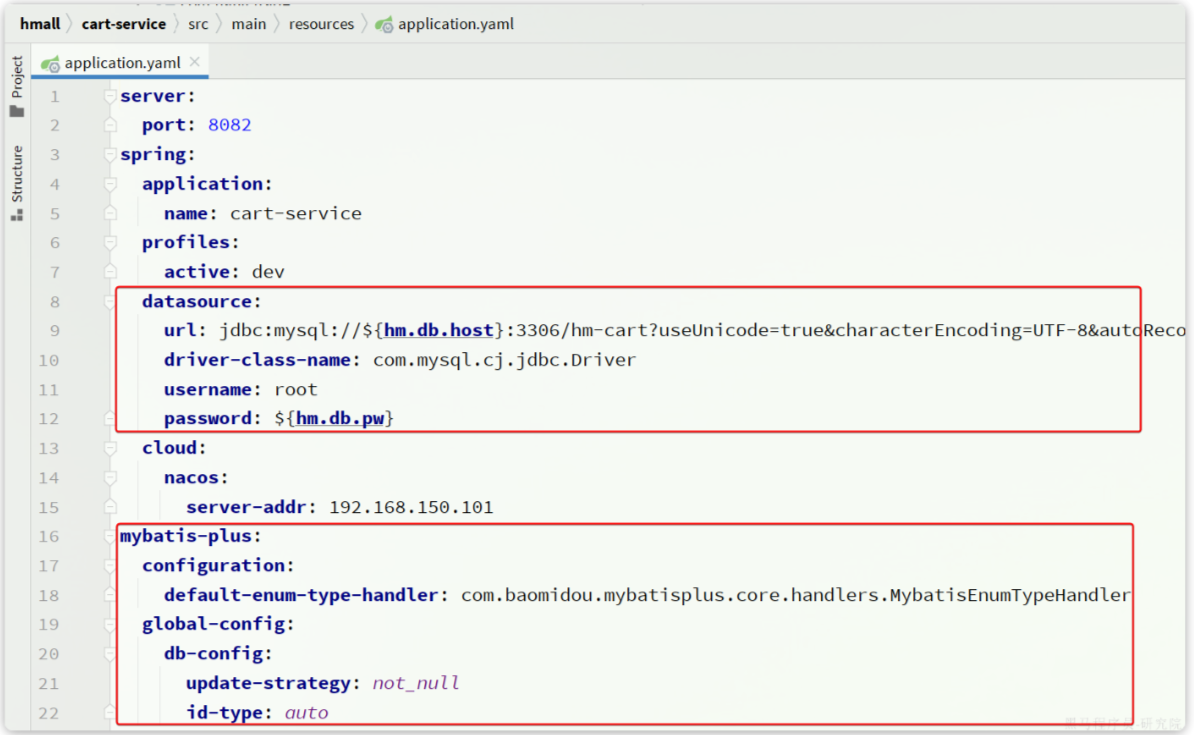Click the hmall breadcrumb
The width and height of the screenshot is (1194, 735).
pos(40,24)
